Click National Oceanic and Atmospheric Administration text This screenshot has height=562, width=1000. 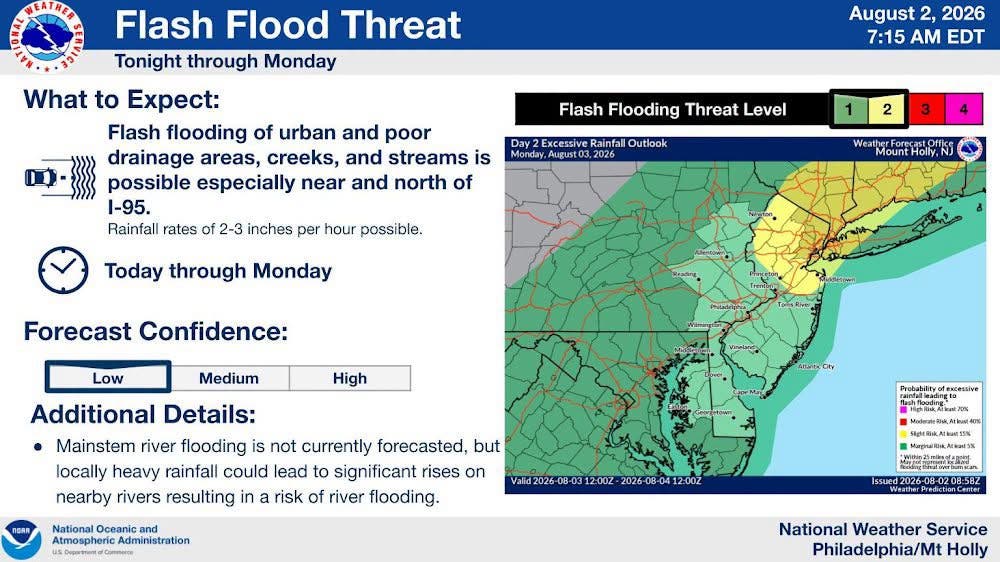point(121,535)
